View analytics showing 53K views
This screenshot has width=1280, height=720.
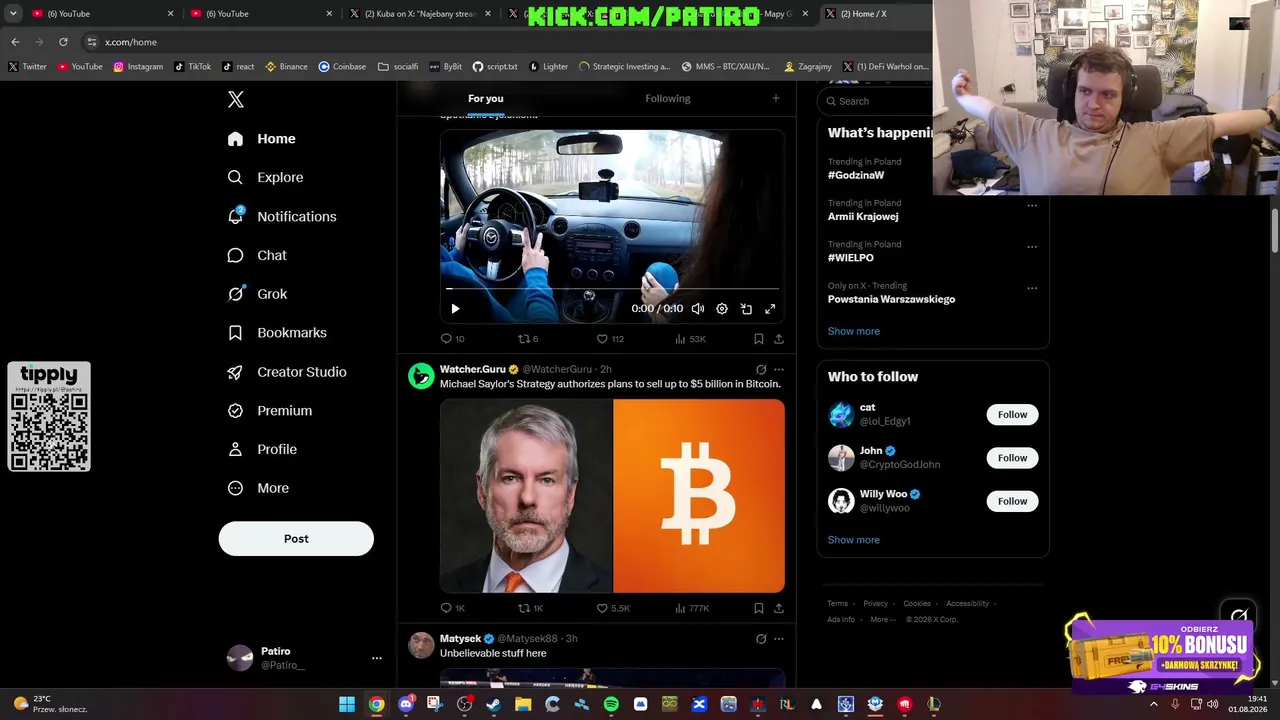pyautogui.click(x=690, y=339)
